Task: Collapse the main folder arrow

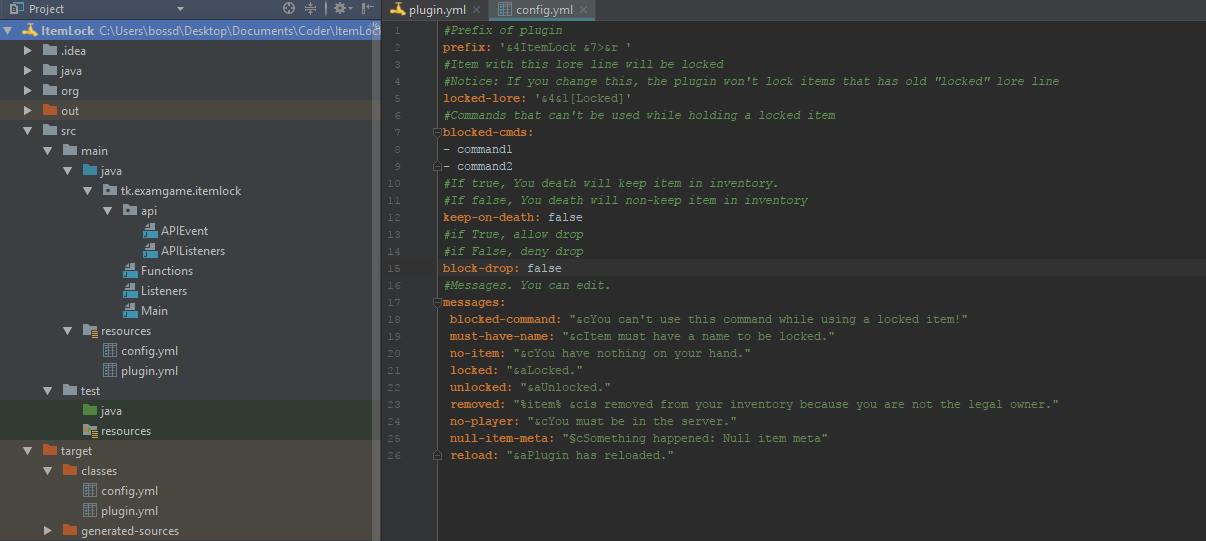Action: [x=48, y=151]
